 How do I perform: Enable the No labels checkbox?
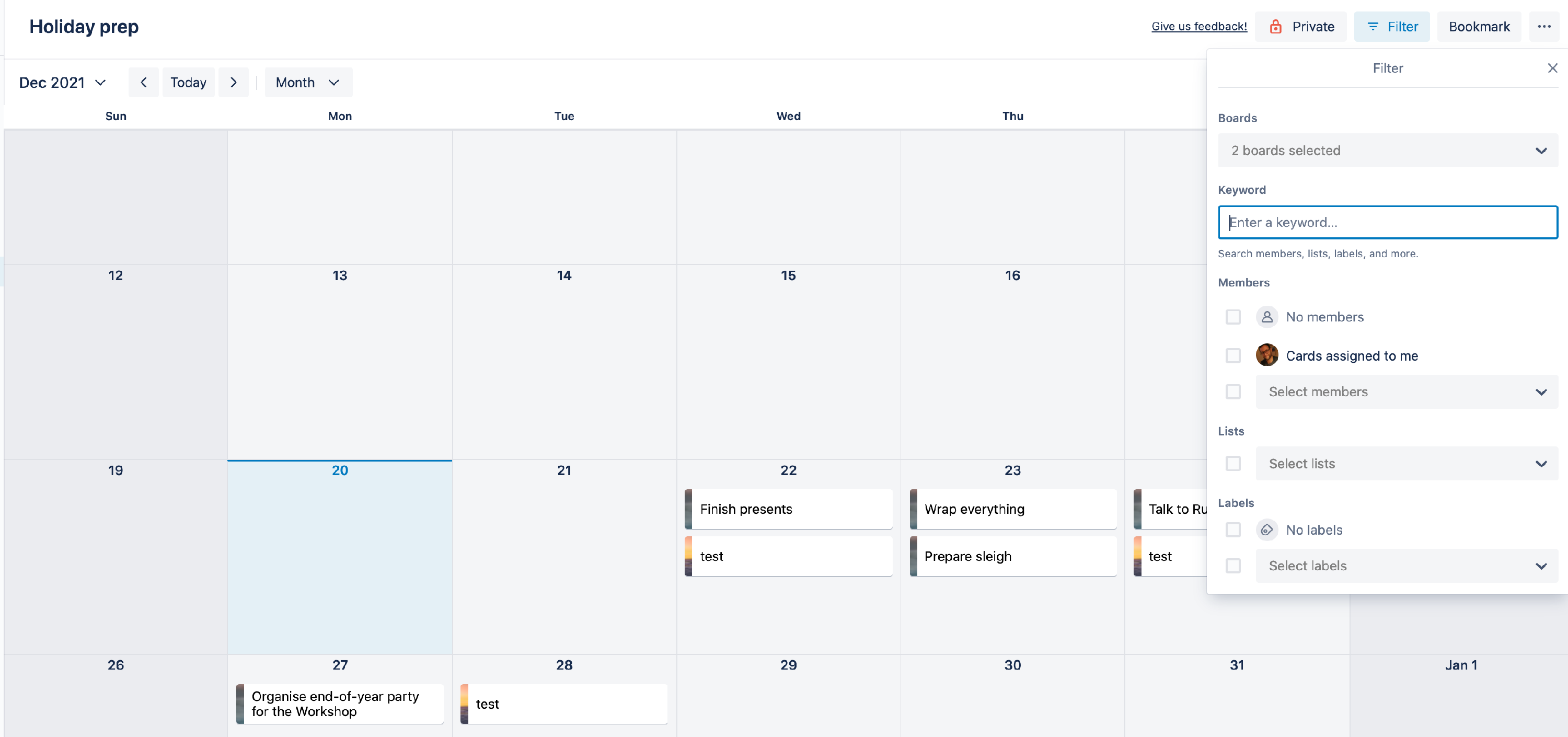[x=1233, y=529]
